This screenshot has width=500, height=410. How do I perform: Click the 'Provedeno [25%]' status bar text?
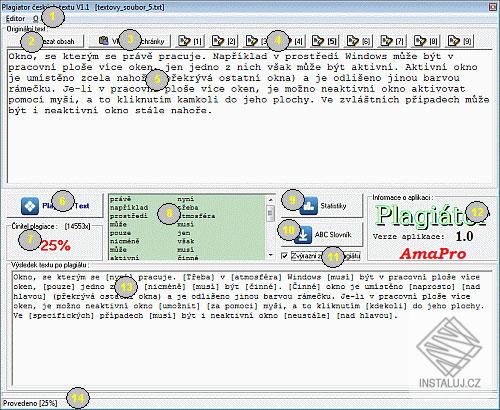pyautogui.click(x=30, y=403)
